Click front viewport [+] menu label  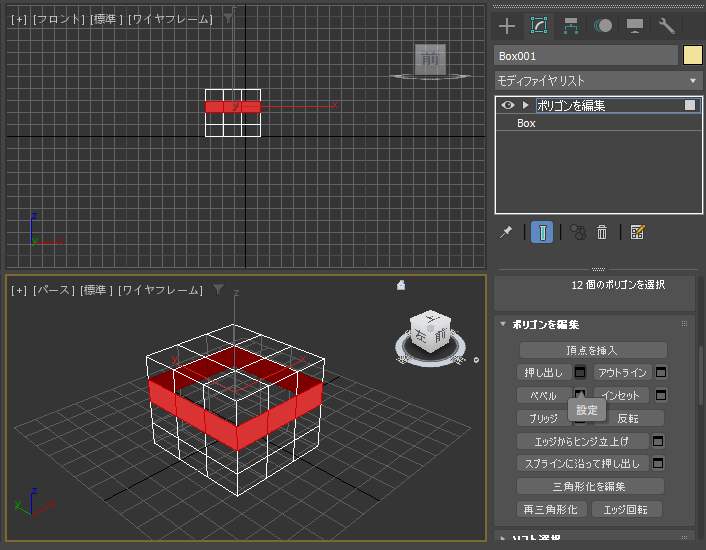[x=19, y=19]
